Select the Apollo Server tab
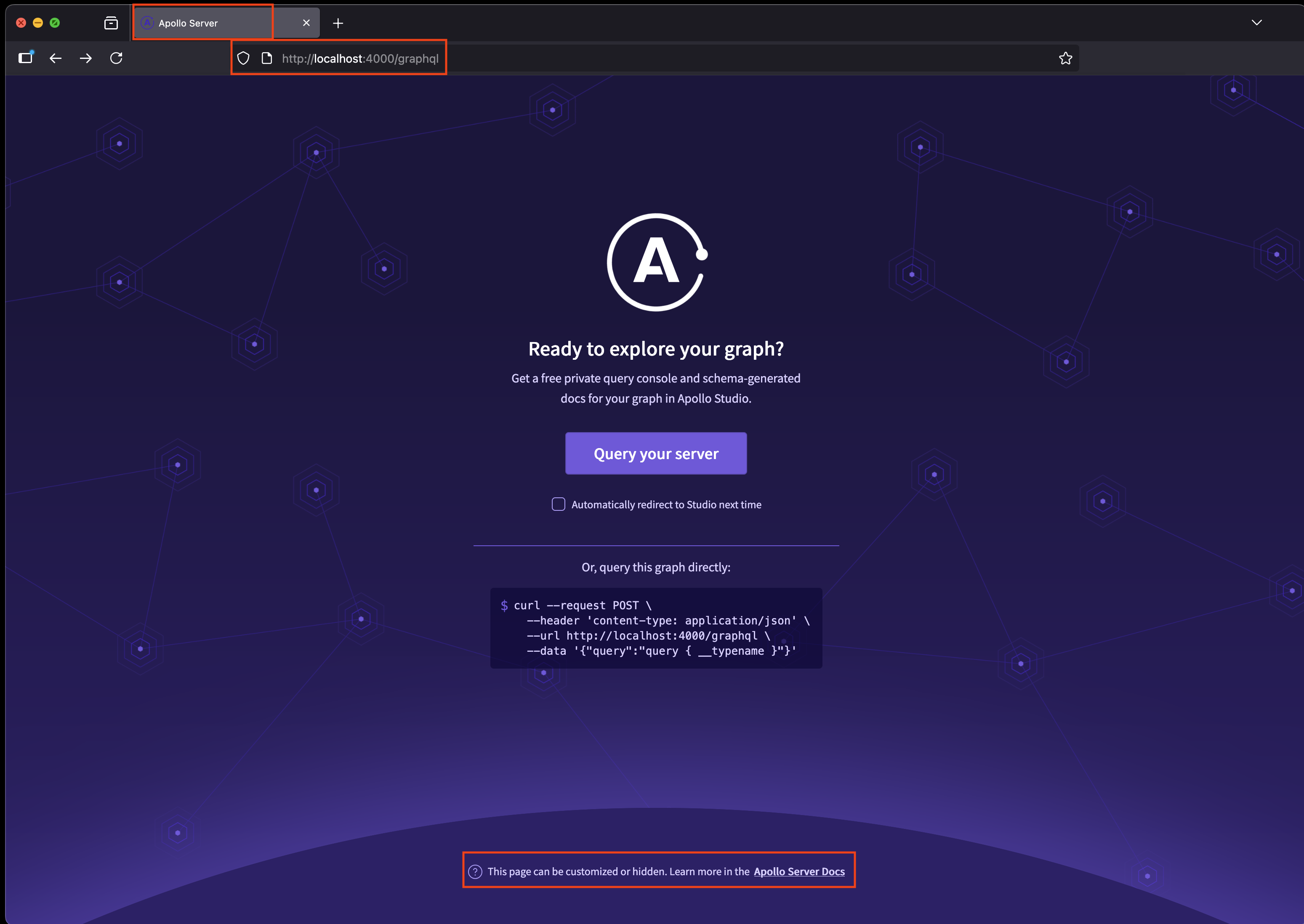This screenshot has height=924, width=1304. [x=226, y=23]
